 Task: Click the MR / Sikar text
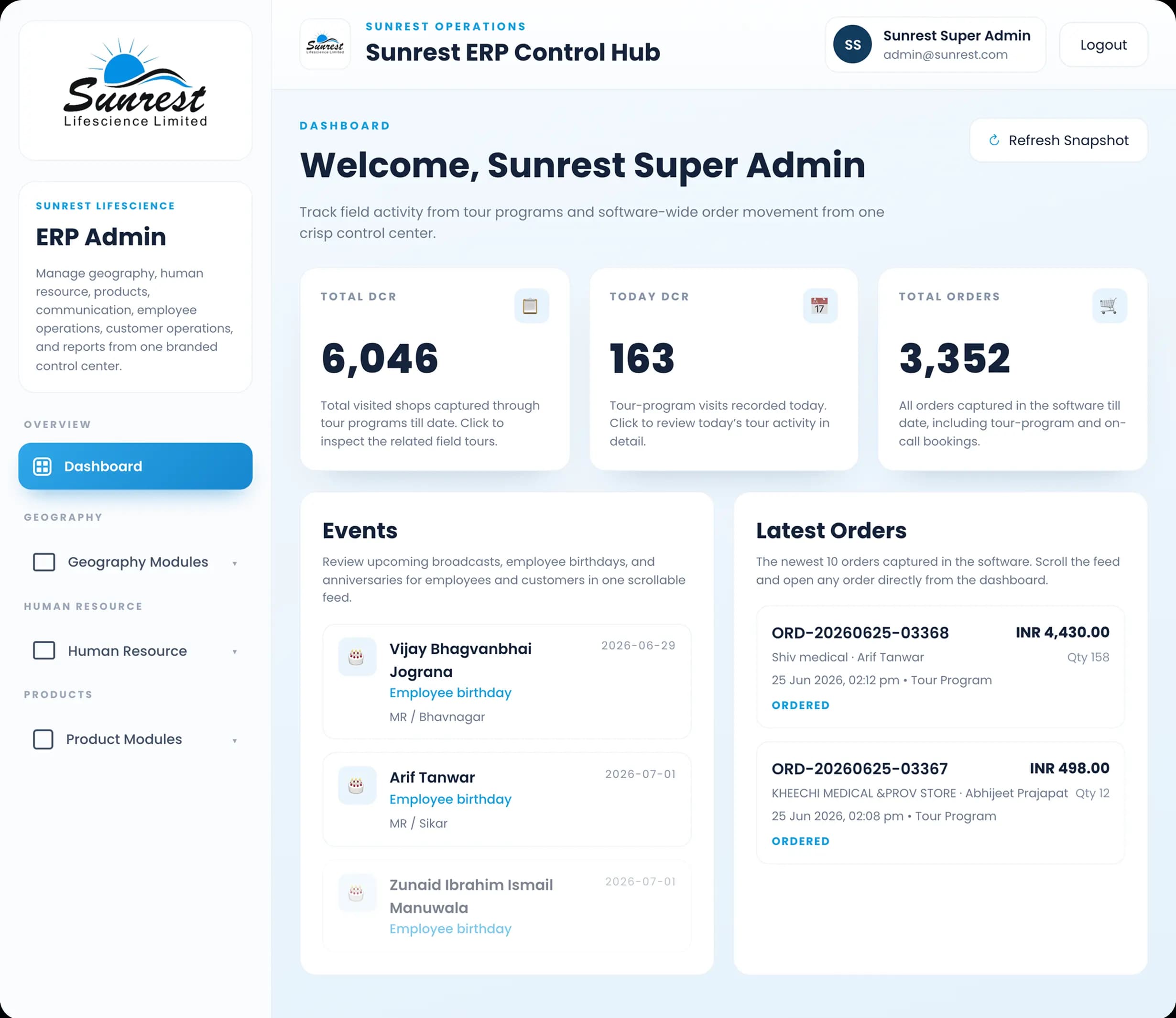point(419,823)
